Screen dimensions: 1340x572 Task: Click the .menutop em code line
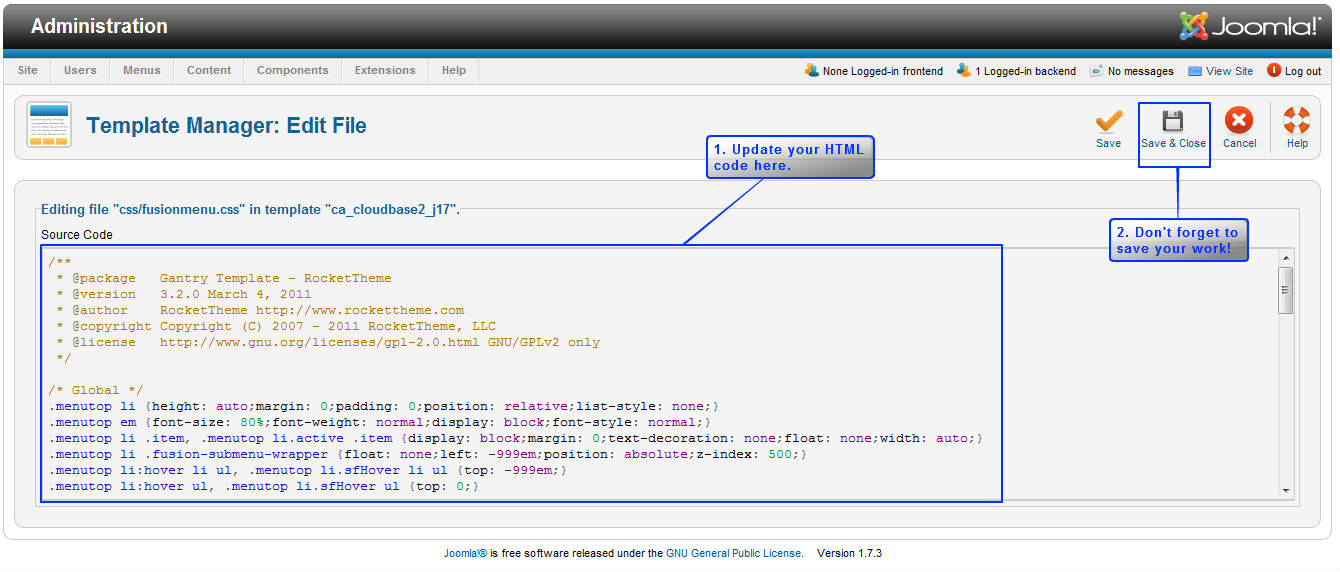(380, 422)
